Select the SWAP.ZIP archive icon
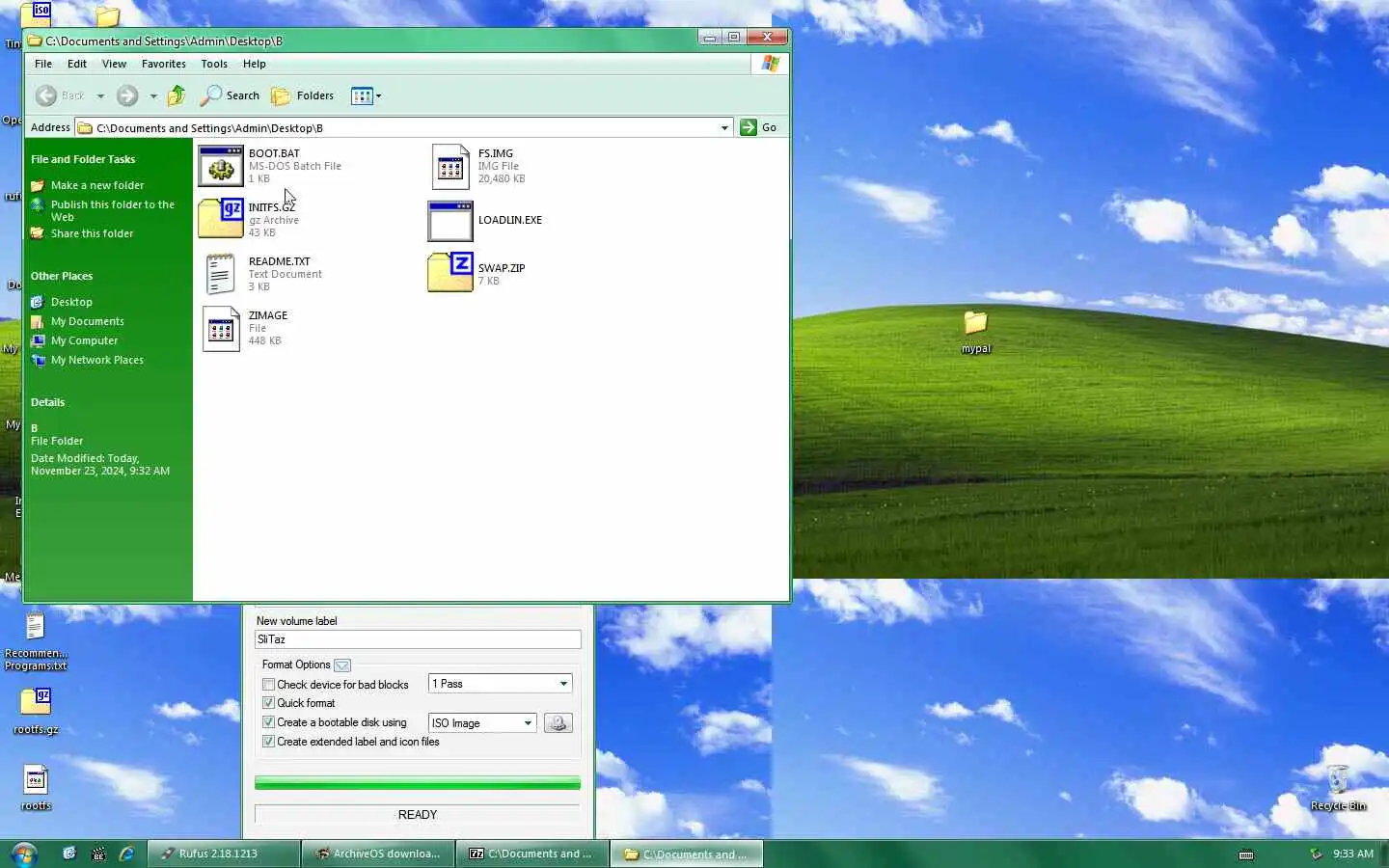Viewport: 1389px width, 868px height. [450, 272]
